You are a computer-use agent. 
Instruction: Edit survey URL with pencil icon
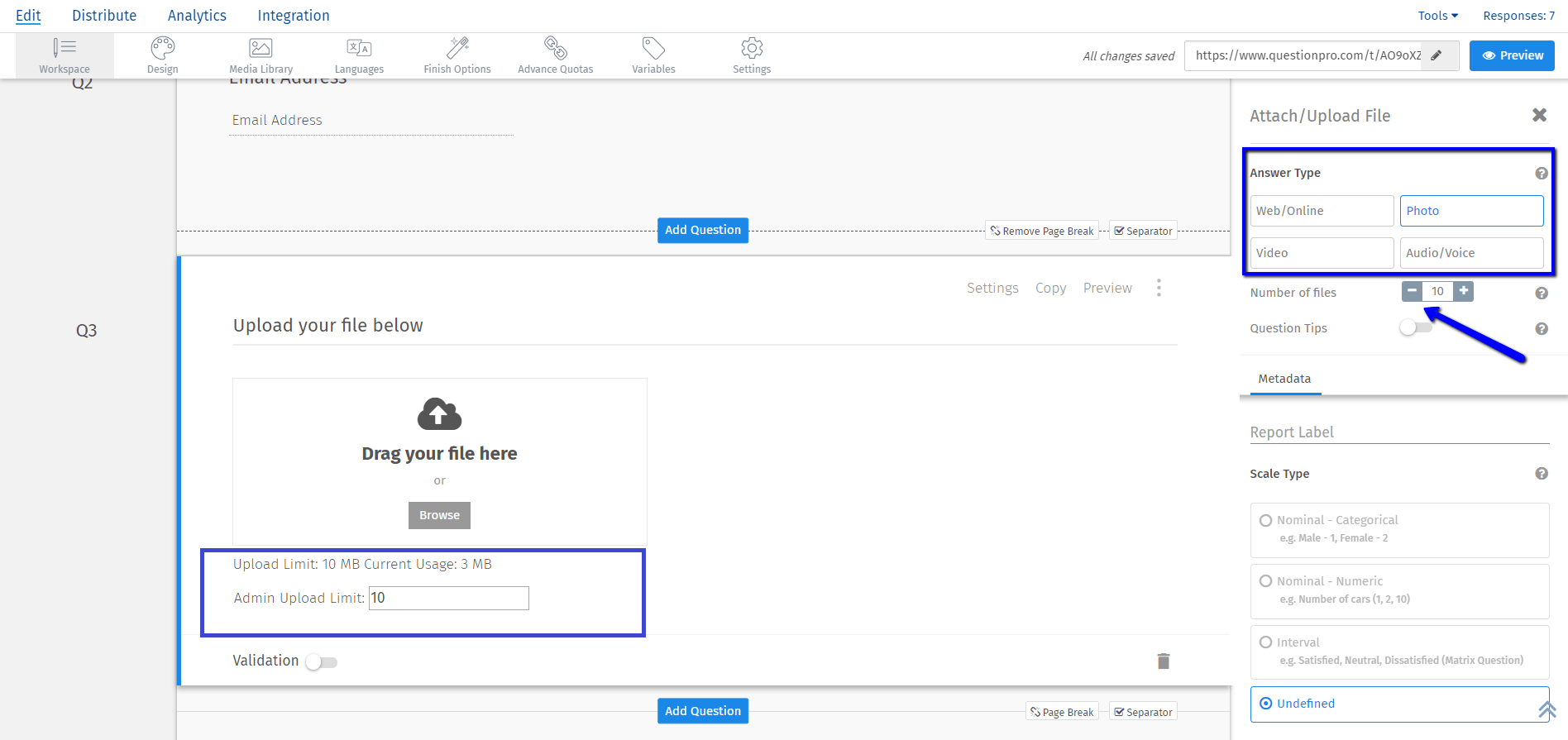click(x=1437, y=55)
